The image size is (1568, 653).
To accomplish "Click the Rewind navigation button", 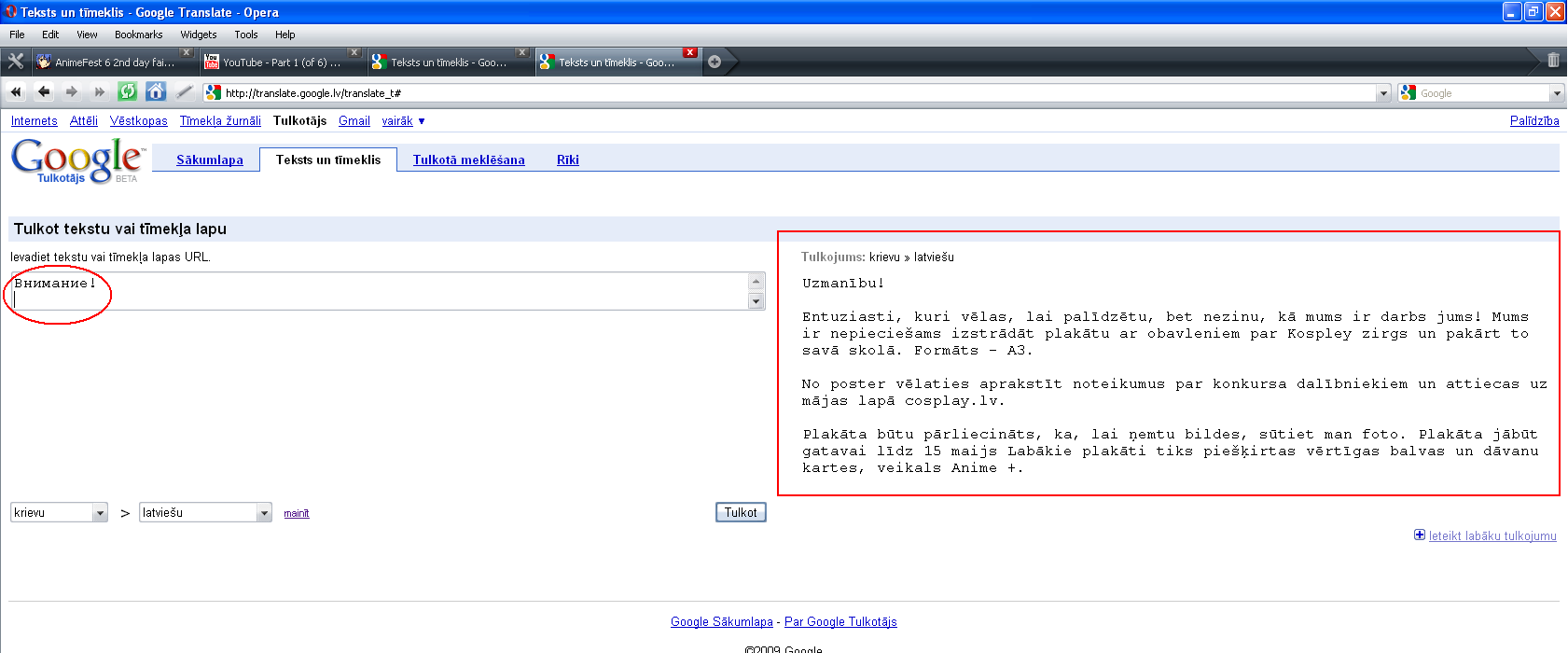I will click(16, 91).
